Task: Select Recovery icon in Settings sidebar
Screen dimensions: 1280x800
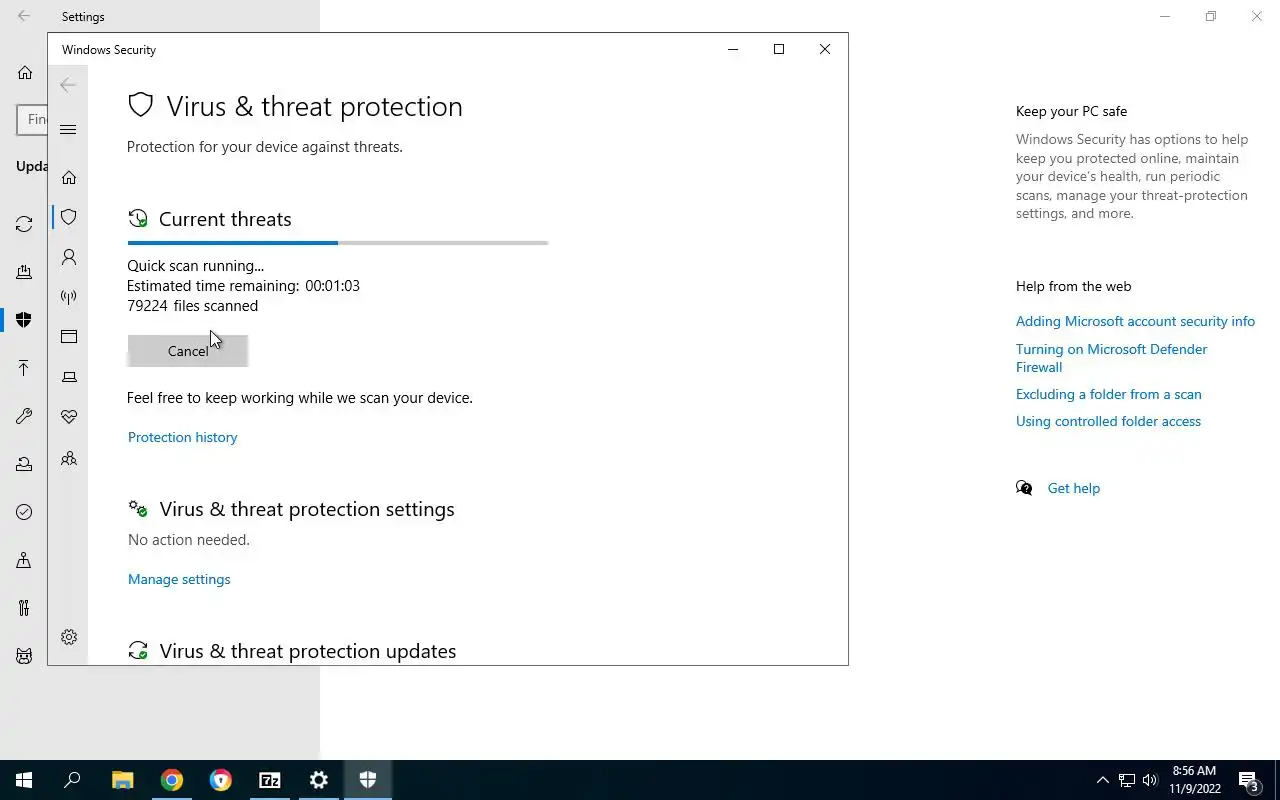Action: coord(24,464)
